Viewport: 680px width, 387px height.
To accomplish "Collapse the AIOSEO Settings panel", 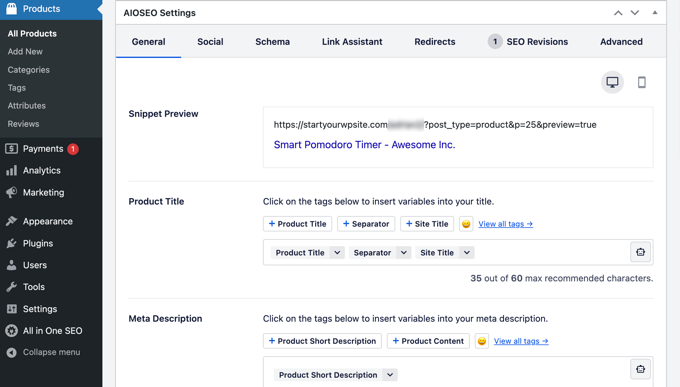I will [655, 13].
